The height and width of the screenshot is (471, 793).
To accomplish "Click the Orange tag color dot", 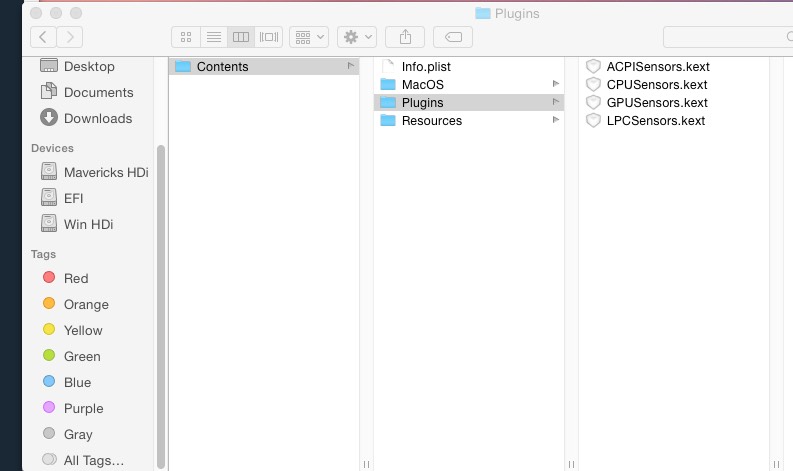I will pyautogui.click(x=49, y=303).
